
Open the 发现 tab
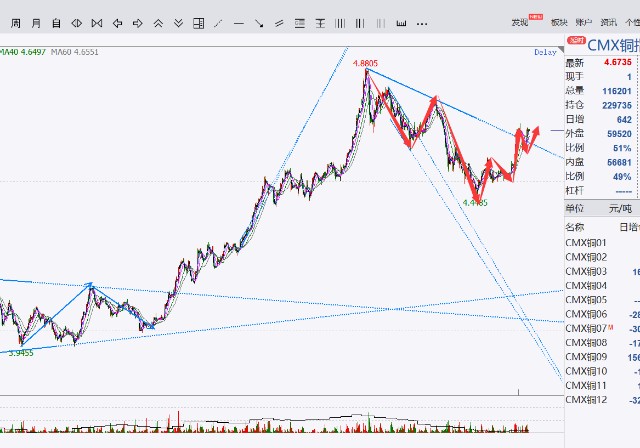520,22
